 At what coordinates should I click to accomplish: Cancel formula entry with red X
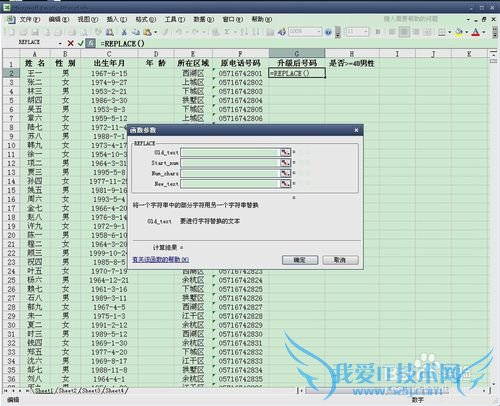[x=70, y=43]
